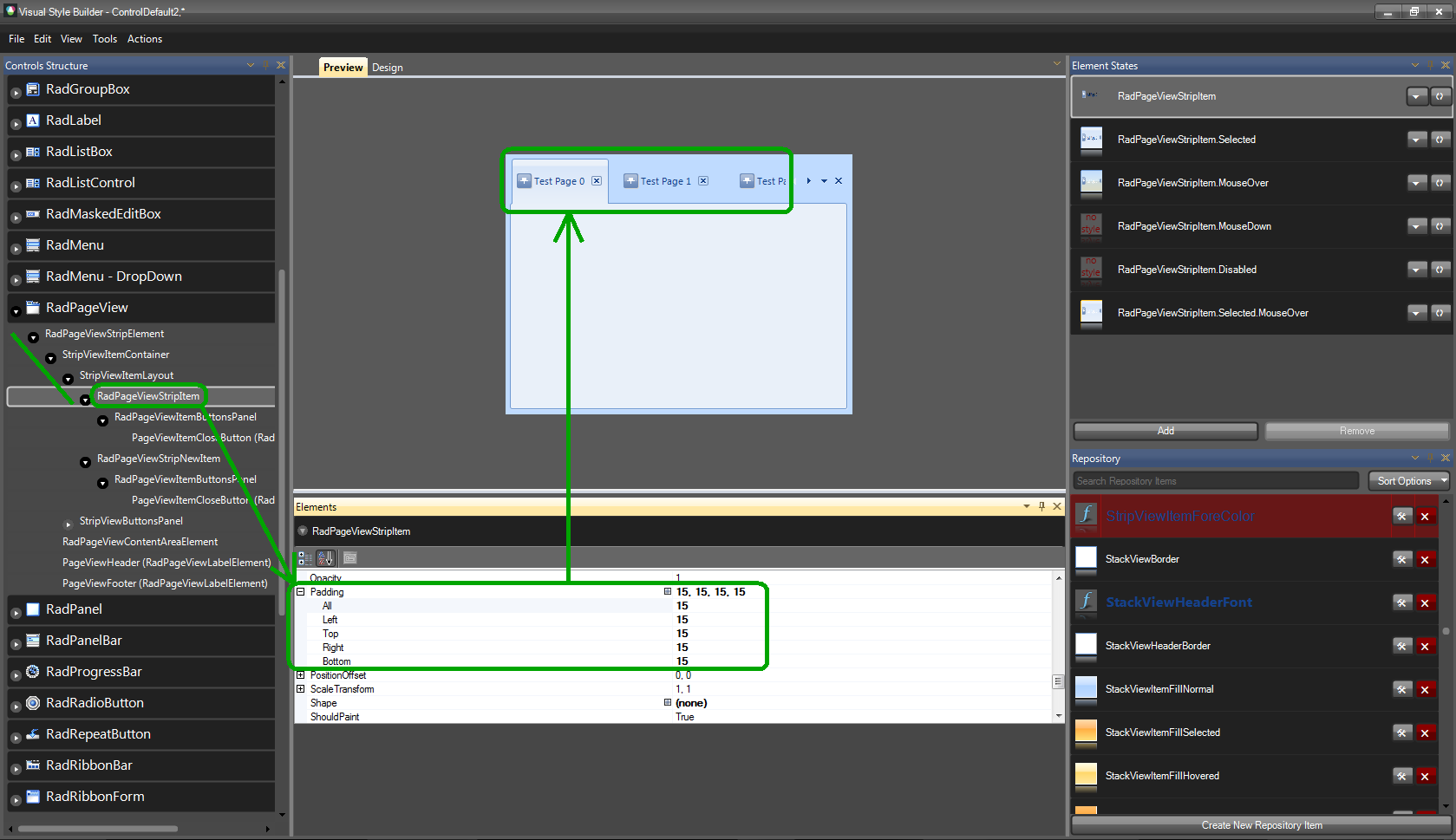Click the Remove state button
This screenshot has height=840, width=1456.
point(1357,431)
